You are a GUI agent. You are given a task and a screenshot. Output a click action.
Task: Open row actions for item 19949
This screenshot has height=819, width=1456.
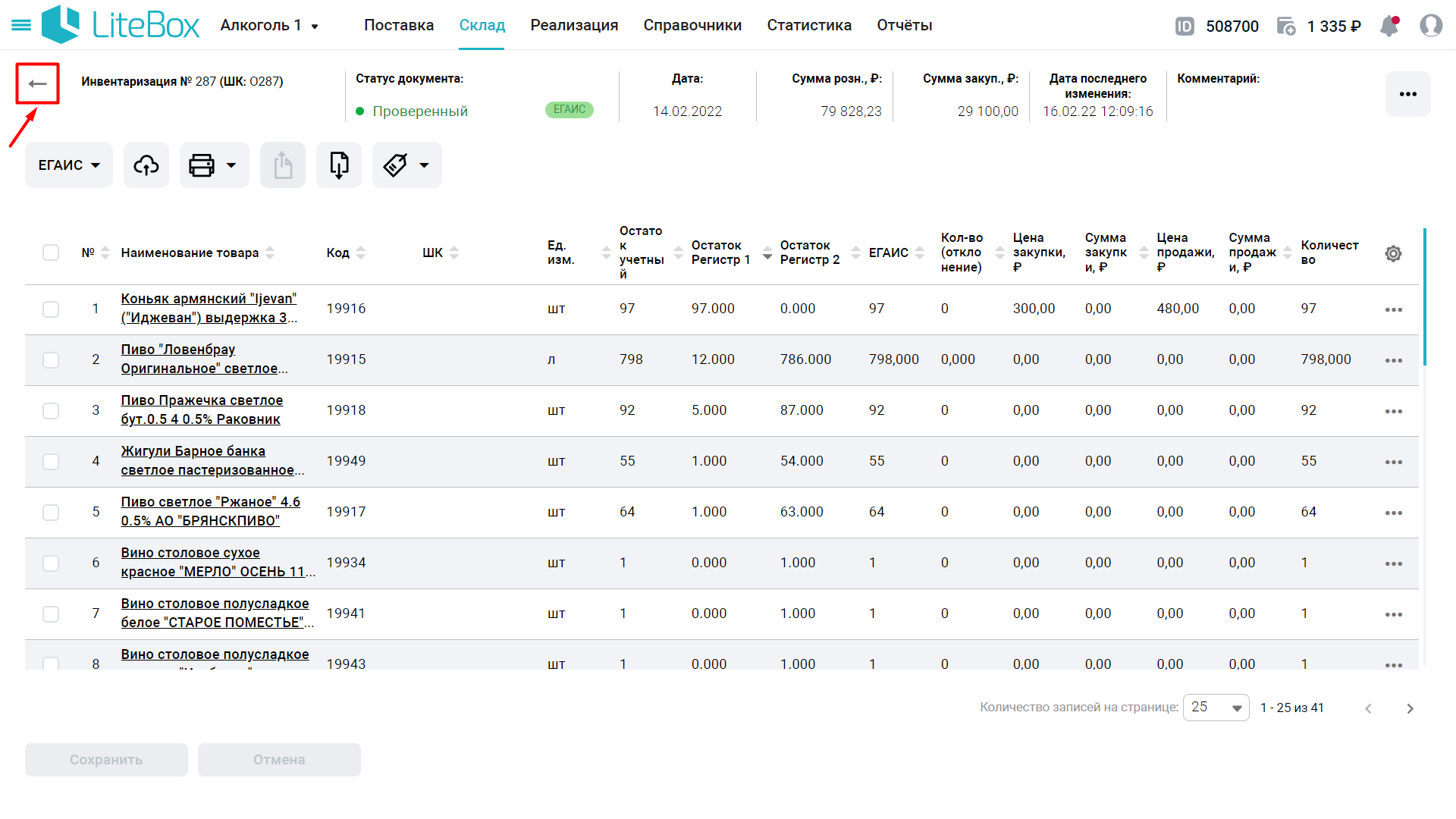pos(1394,462)
